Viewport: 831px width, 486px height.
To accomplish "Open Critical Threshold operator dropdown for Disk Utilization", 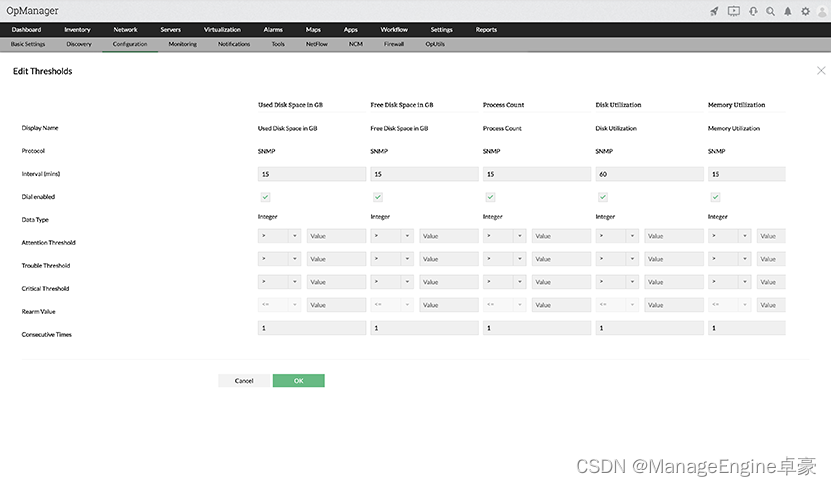I will coord(617,282).
